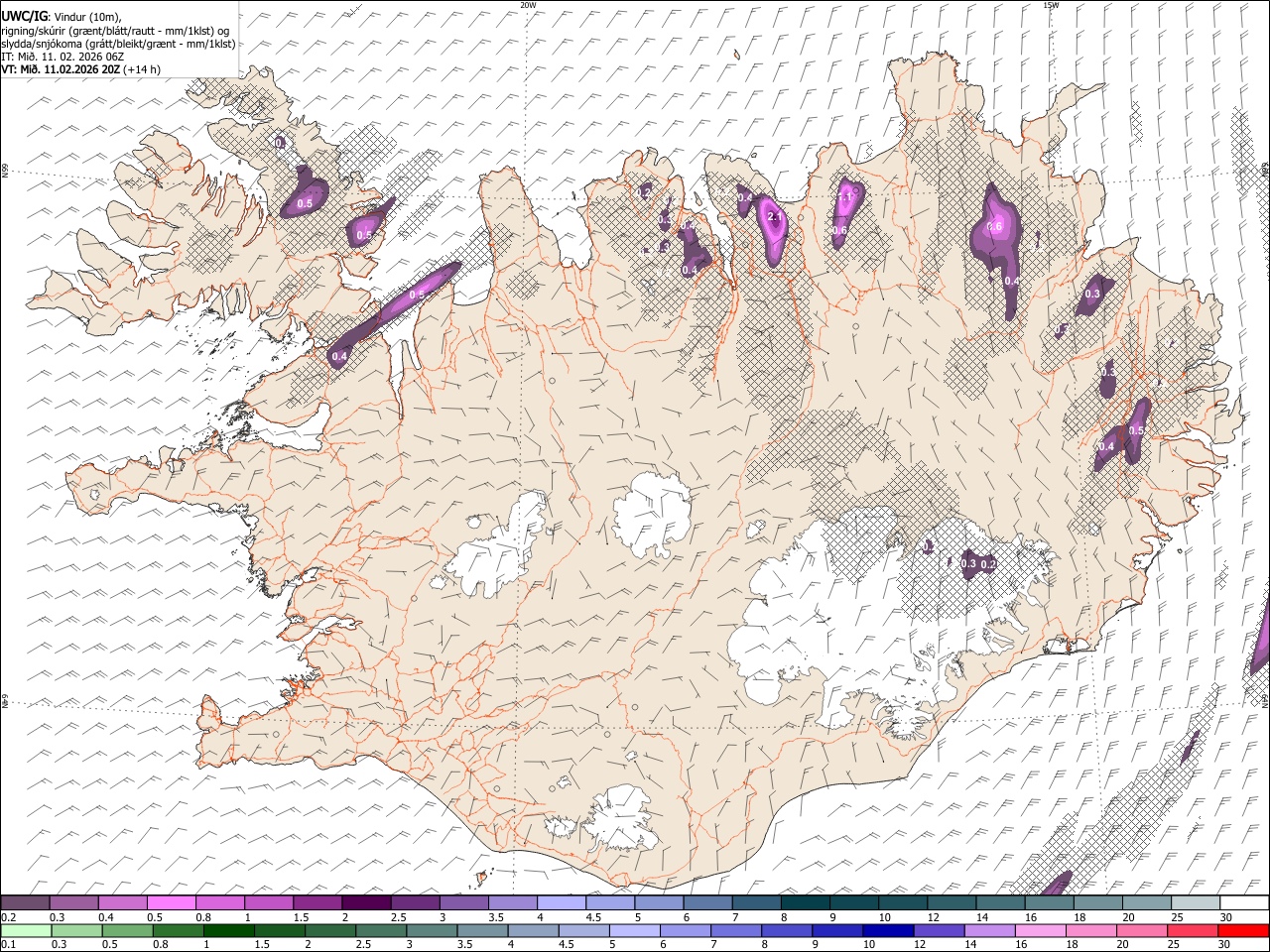Click the pale grey 25 swatch on upper scale
The image size is (1270, 952).
(1194, 903)
